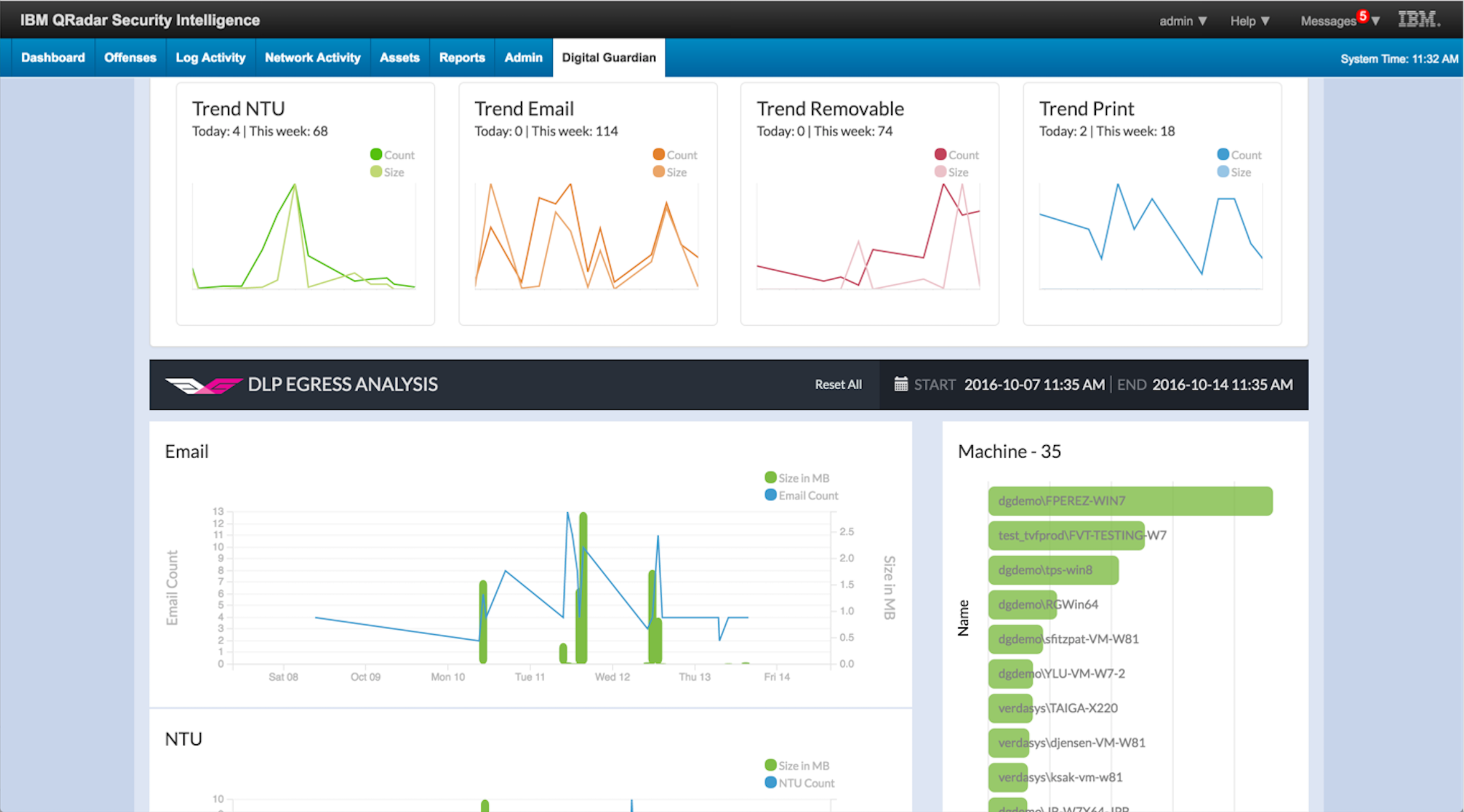Image resolution: width=1464 pixels, height=812 pixels.
Task: Click the START date value 2016-10-07
Action: coord(1034,384)
